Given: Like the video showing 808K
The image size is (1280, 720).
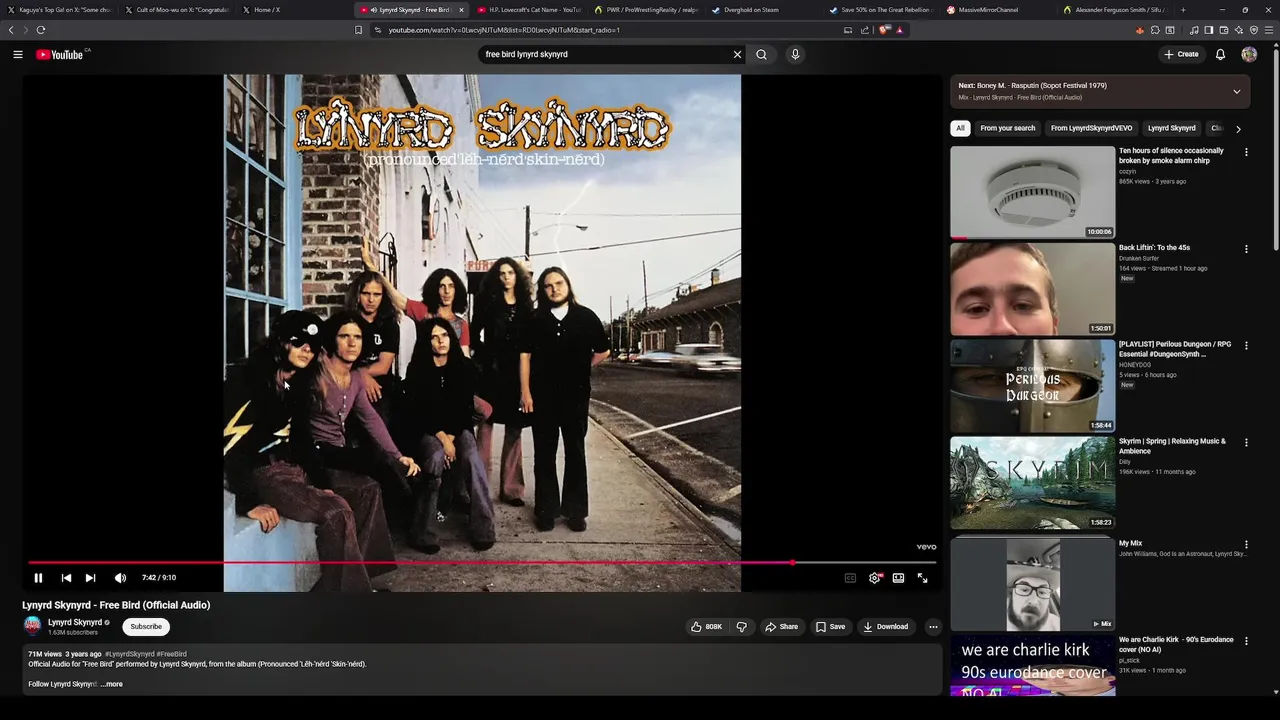Looking at the screenshot, I should tap(706, 627).
